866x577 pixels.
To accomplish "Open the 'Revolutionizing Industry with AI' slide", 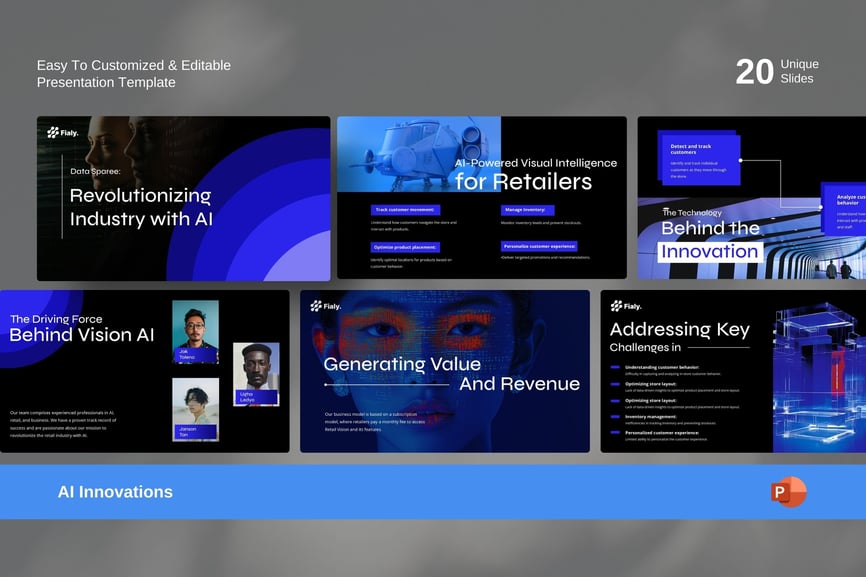I will [x=183, y=198].
